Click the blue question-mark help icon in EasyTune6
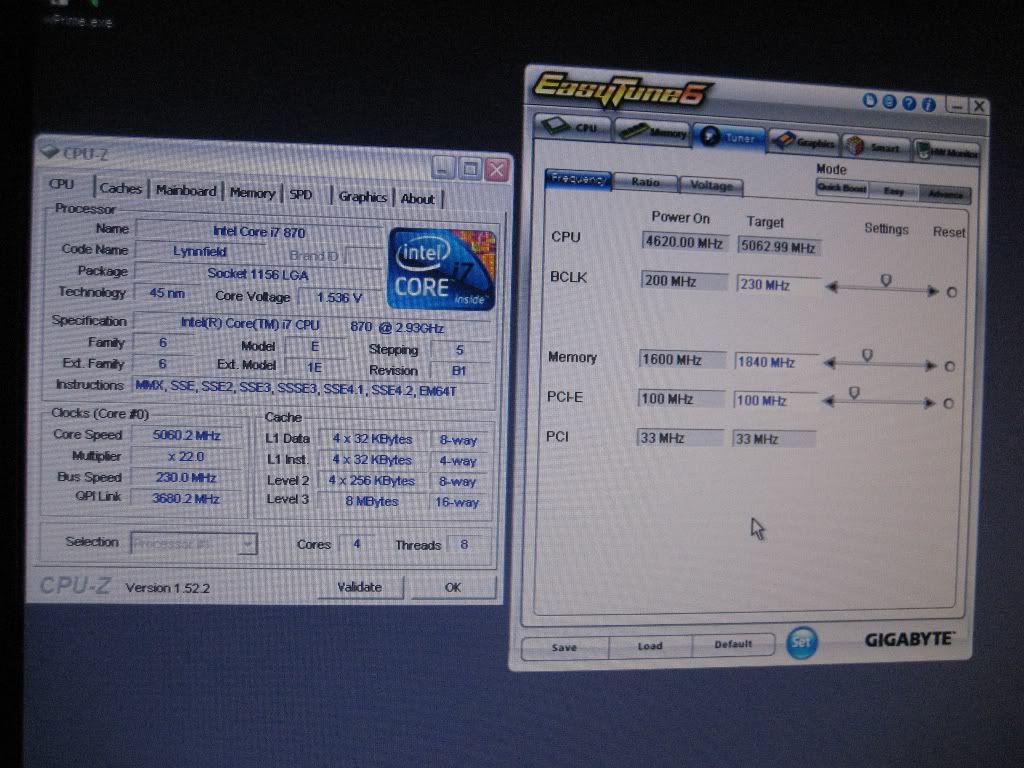This screenshot has width=1024, height=768. click(x=908, y=103)
